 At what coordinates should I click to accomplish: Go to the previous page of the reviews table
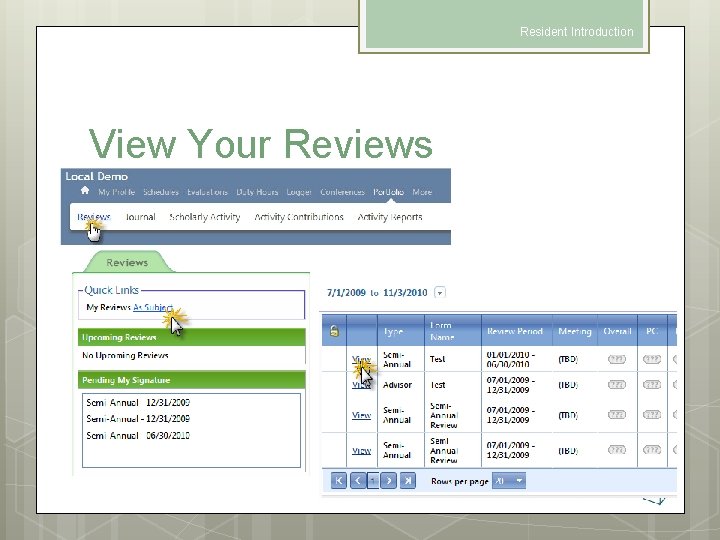pos(358,481)
